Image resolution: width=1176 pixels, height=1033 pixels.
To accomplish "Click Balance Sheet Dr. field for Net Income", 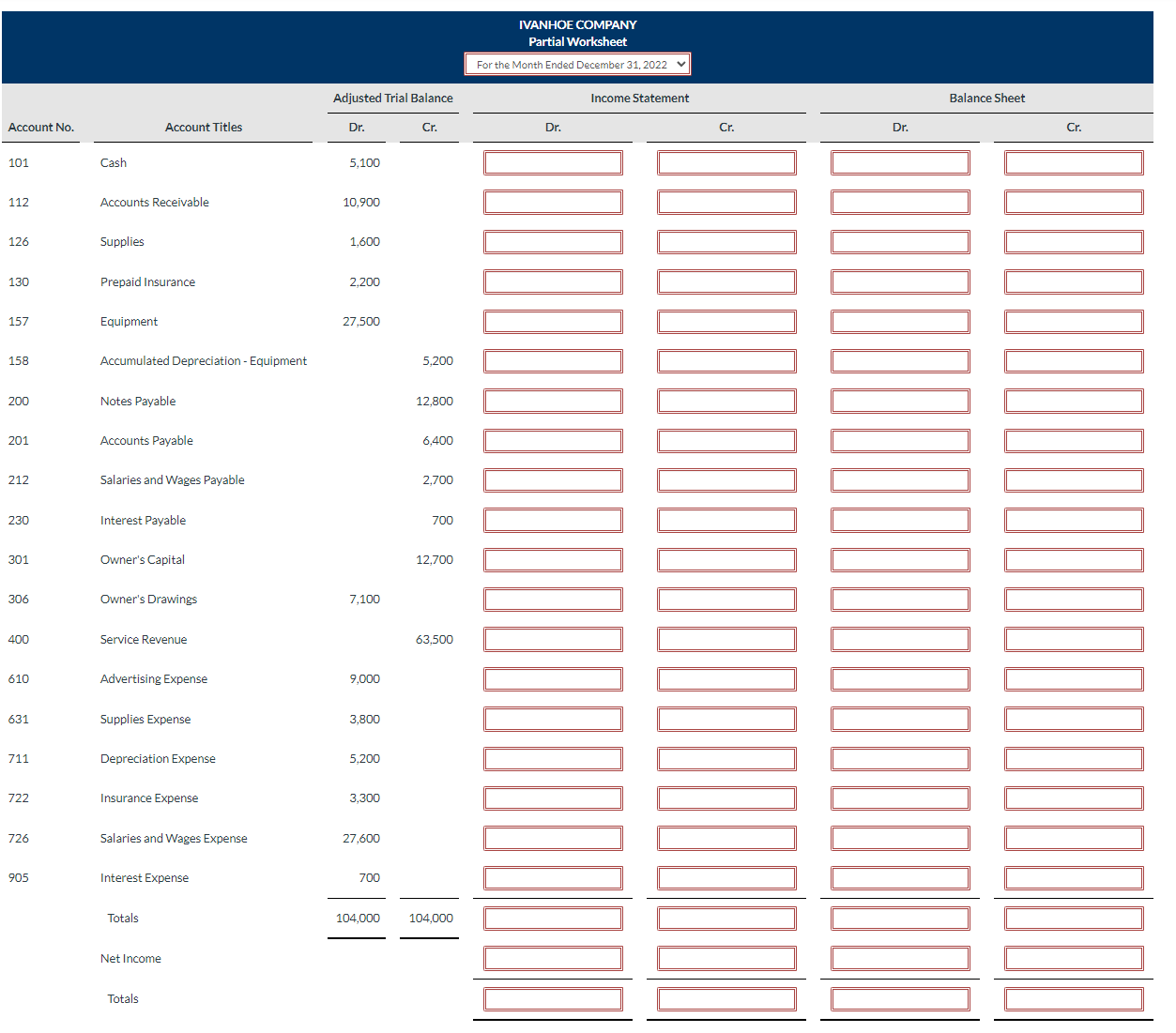I will [x=900, y=958].
